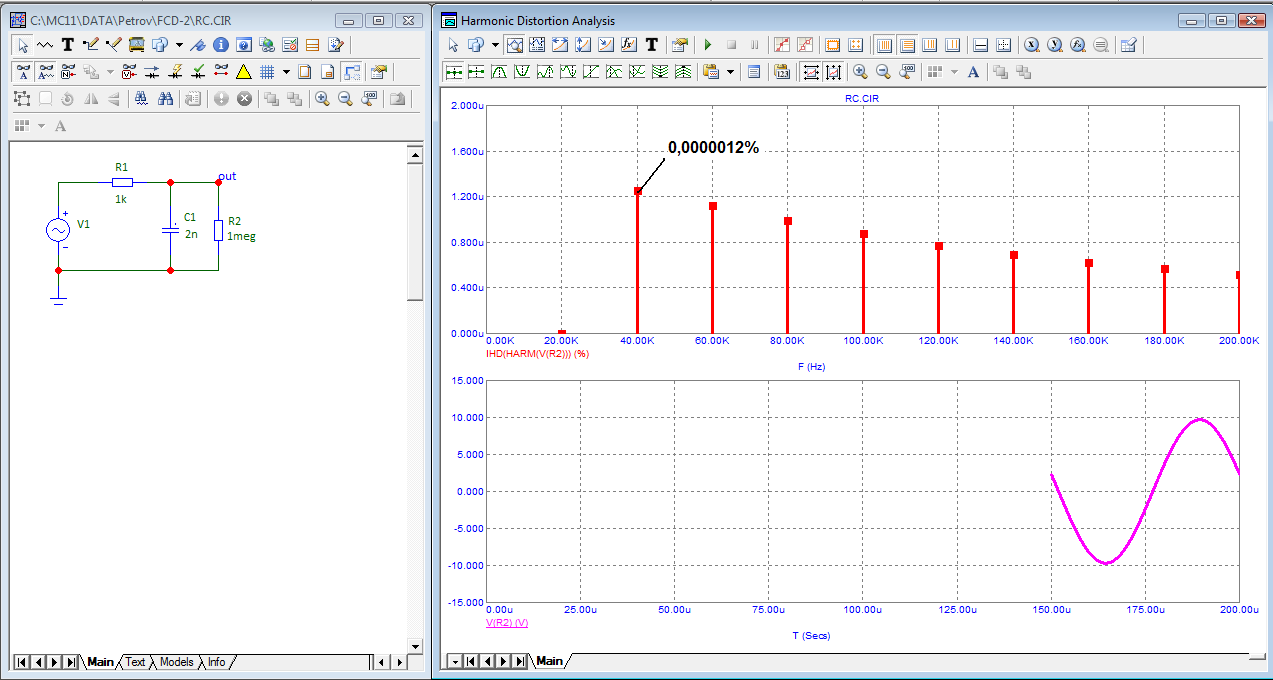Toggle the schematic grid icon
This screenshot has height=680, width=1273.
pos(266,72)
